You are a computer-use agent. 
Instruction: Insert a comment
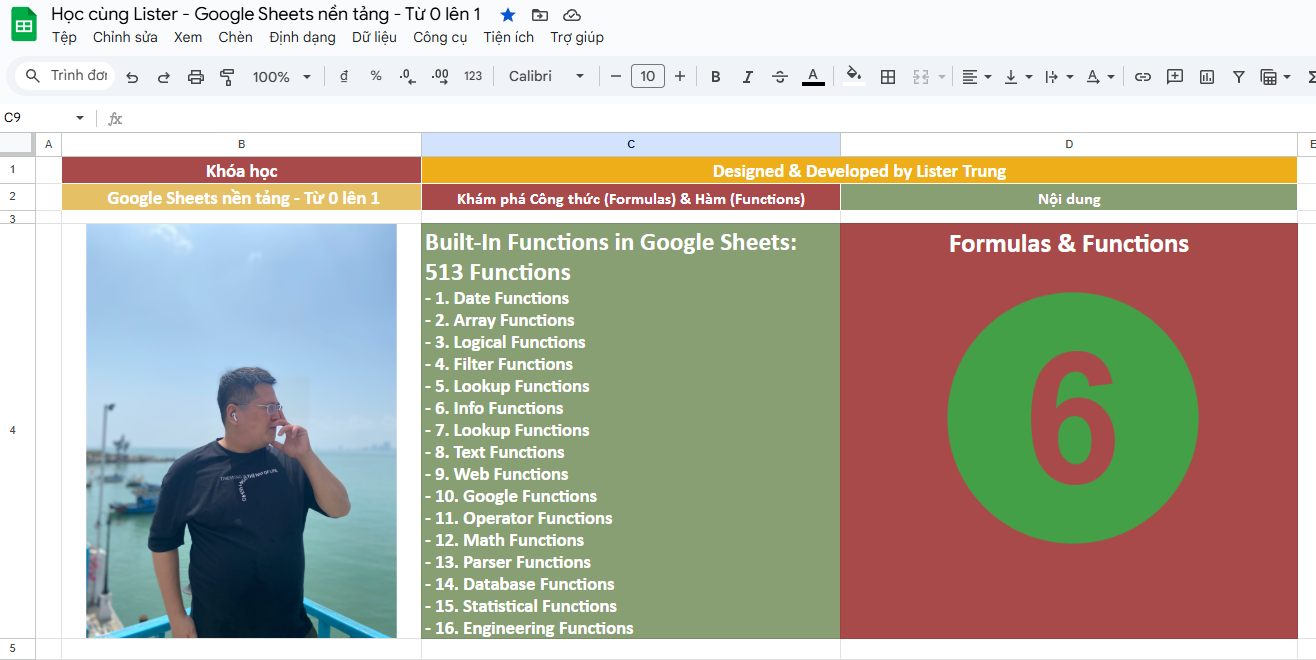tap(1175, 77)
